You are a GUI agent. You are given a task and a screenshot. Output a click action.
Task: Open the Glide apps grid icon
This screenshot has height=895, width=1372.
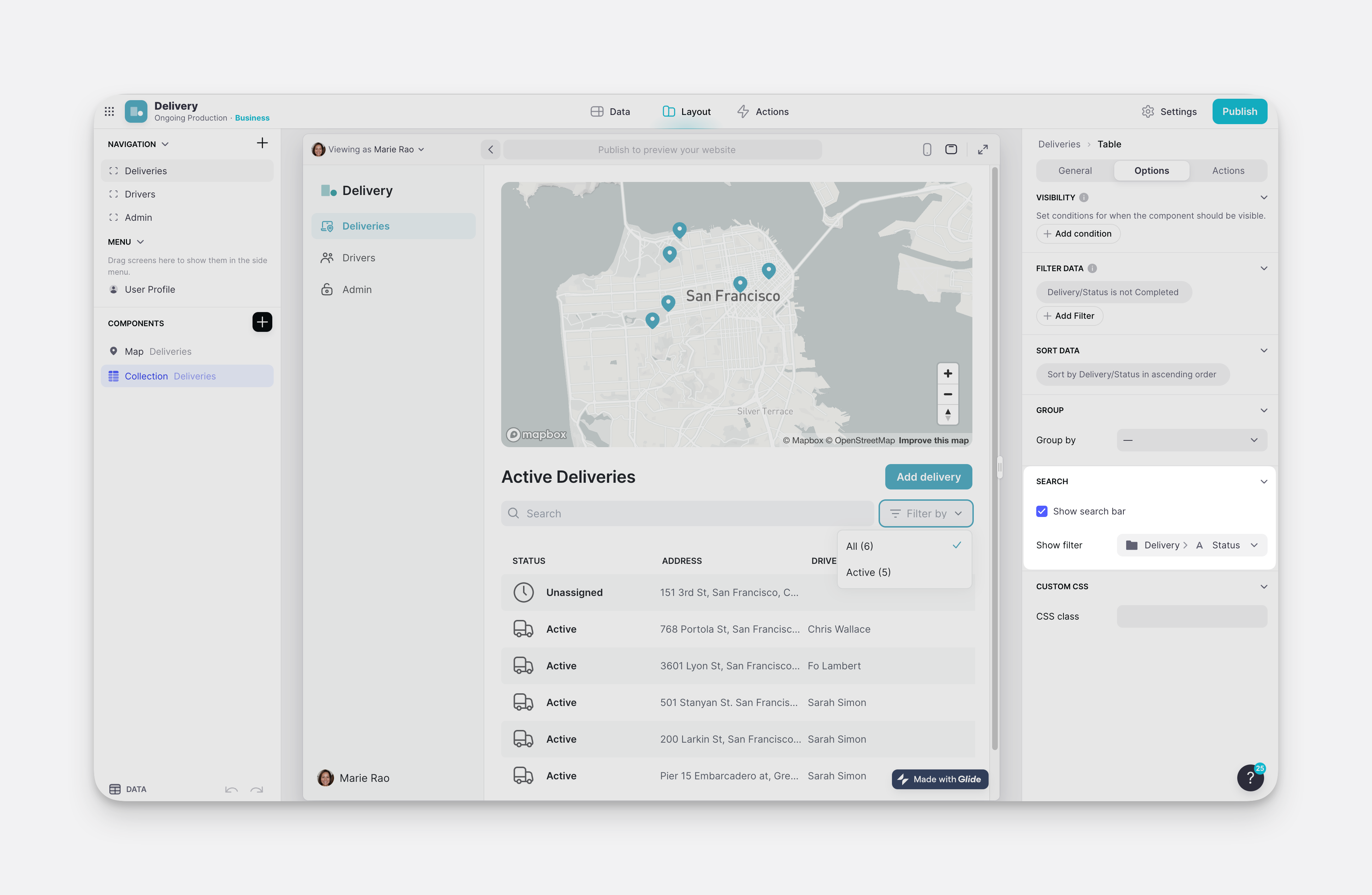pyautogui.click(x=109, y=111)
